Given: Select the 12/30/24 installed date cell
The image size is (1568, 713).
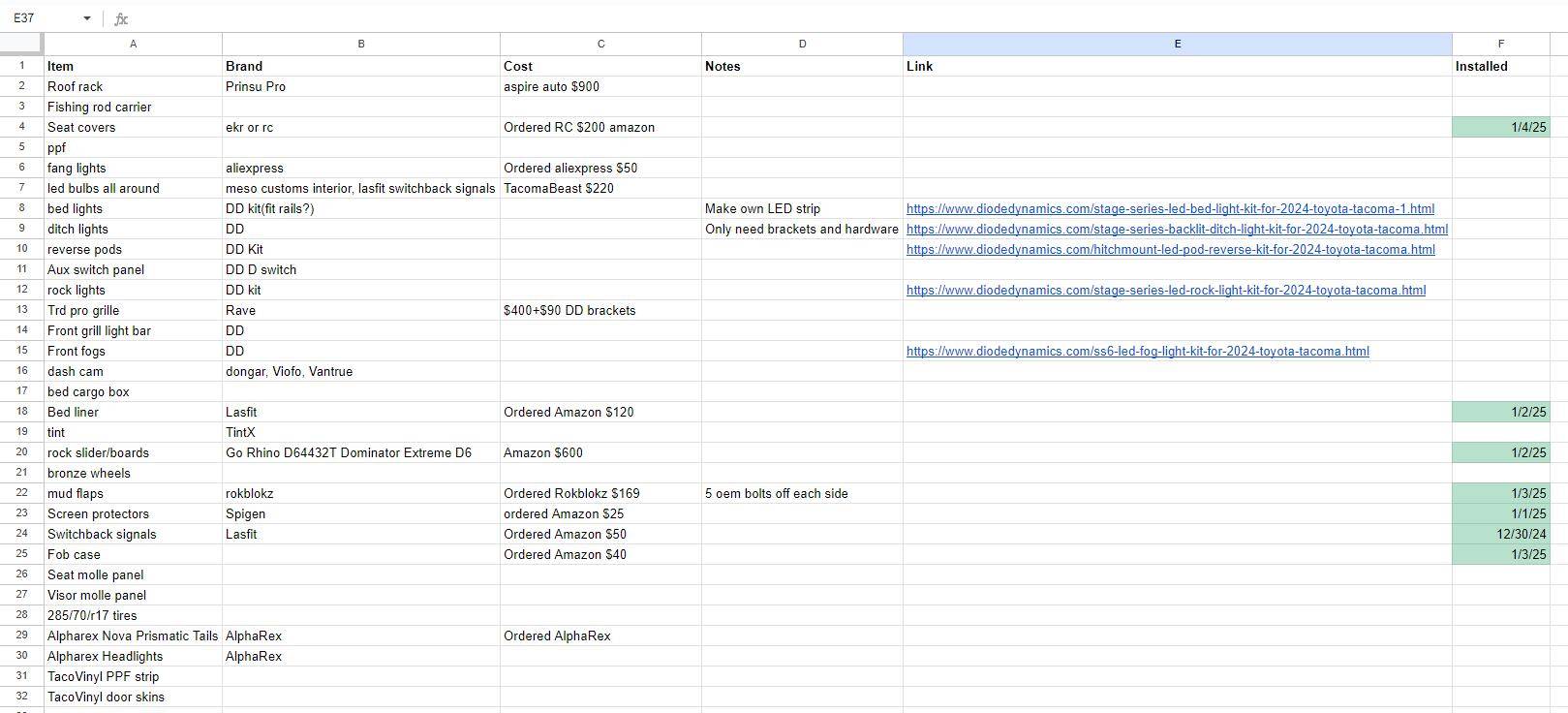Looking at the screenshot, I should click(x=1501, y=534).
